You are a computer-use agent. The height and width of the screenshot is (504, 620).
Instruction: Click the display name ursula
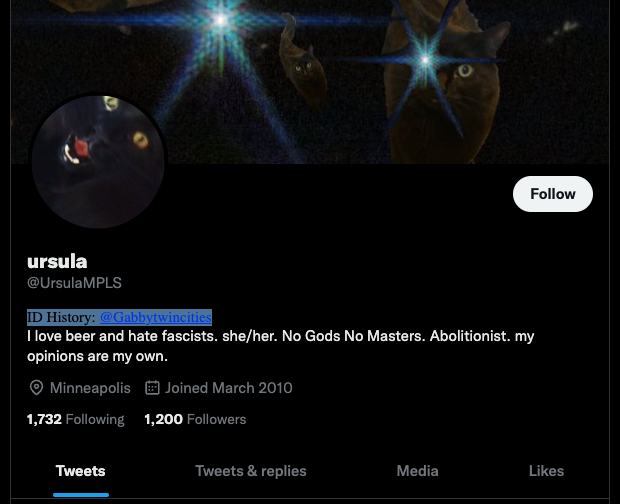pos(57,262)
